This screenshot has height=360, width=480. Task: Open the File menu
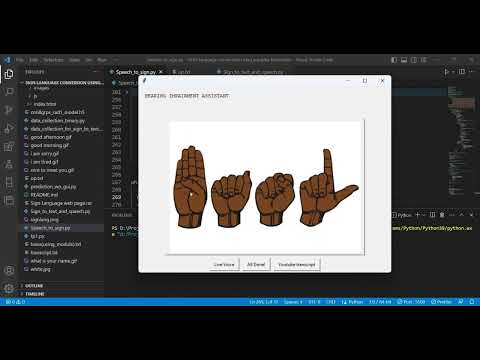pos(20,60)
